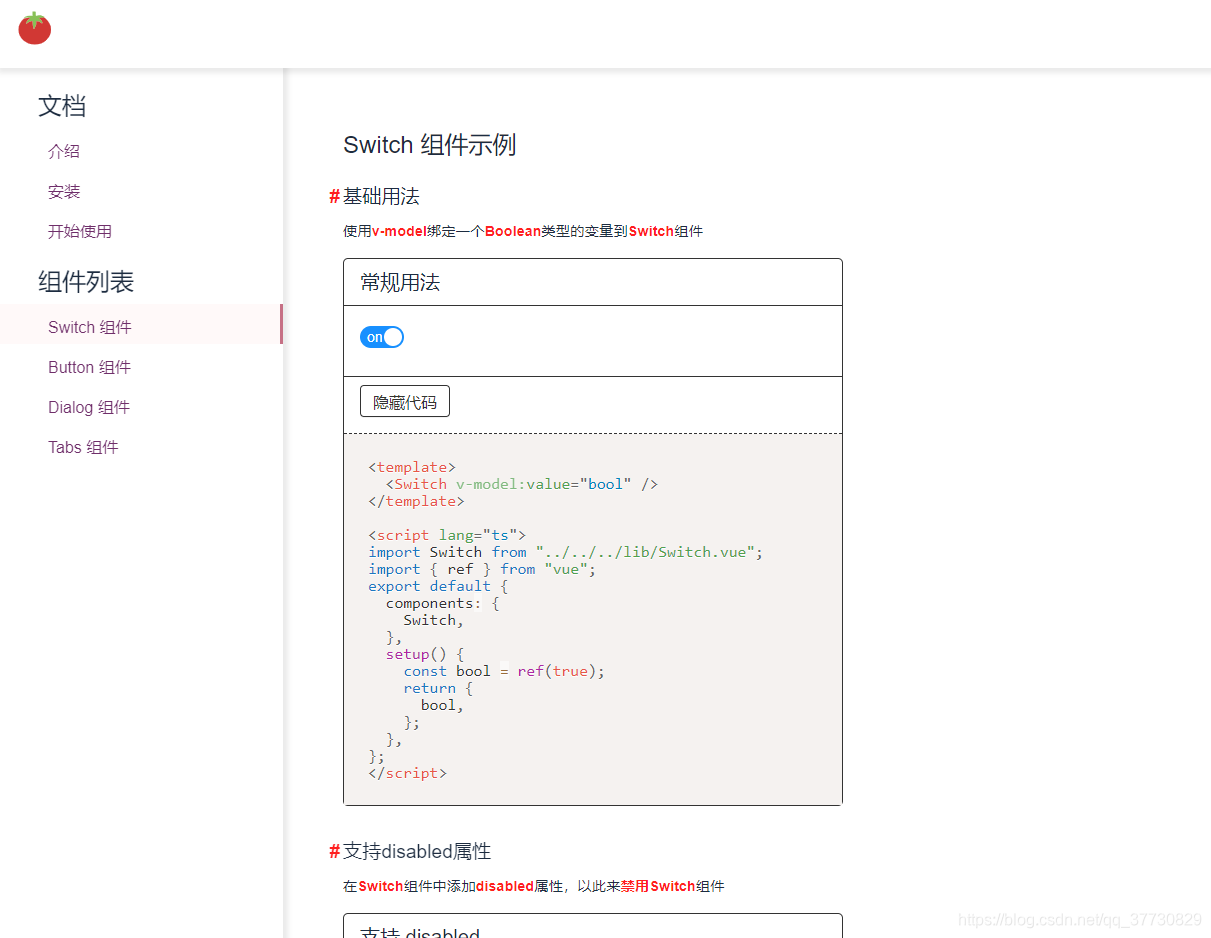Click the tomato logo icon
The height and width of the screenshot is (938, 1211).
pos(35,28)
